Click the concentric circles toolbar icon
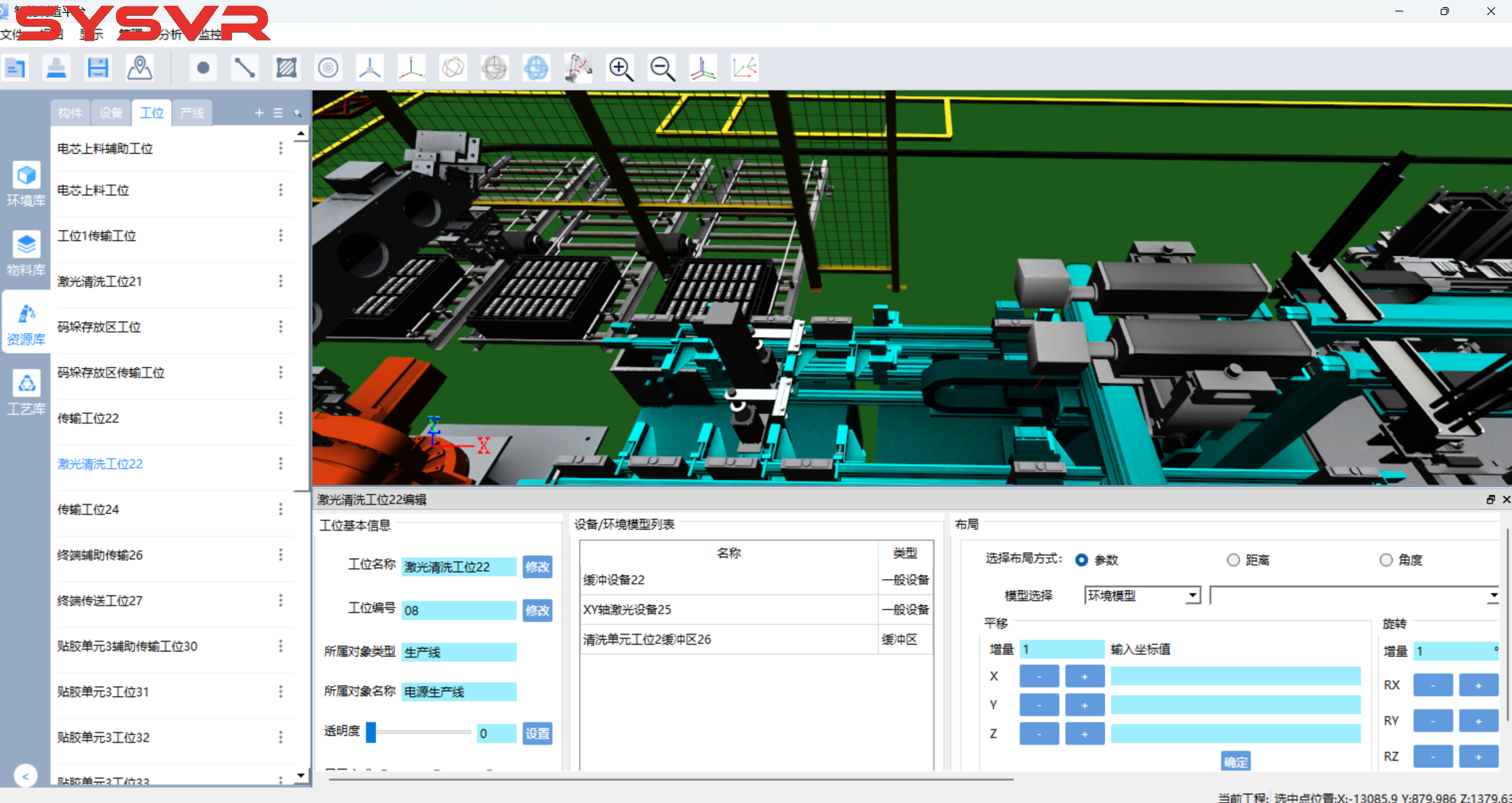Image resolution: width=1512 pixels, height=803 pixels. point(328,68)
